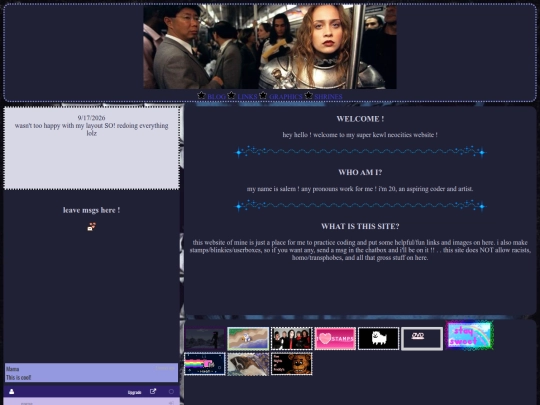Click the WELCOME ! heading
Screen dimensions: 540x405
pyautogui.click(x=360, y=119)
